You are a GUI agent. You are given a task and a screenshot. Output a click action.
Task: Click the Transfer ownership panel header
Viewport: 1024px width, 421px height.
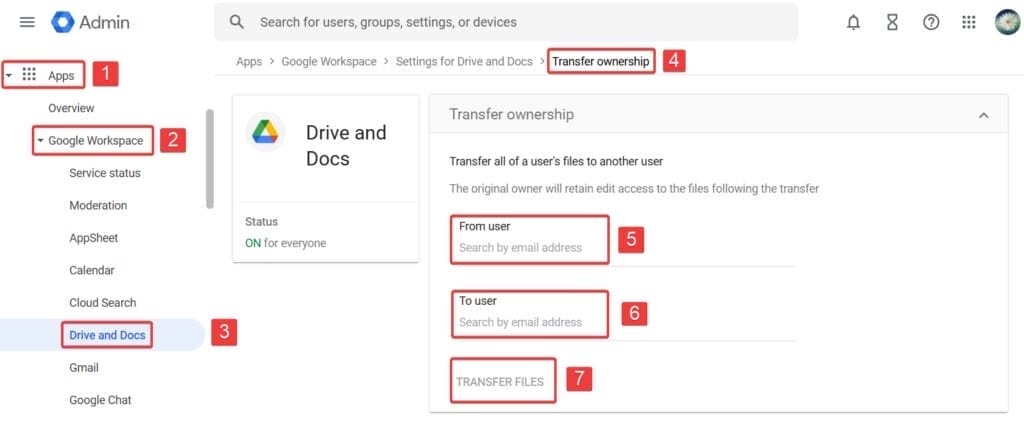coord(718,114)
